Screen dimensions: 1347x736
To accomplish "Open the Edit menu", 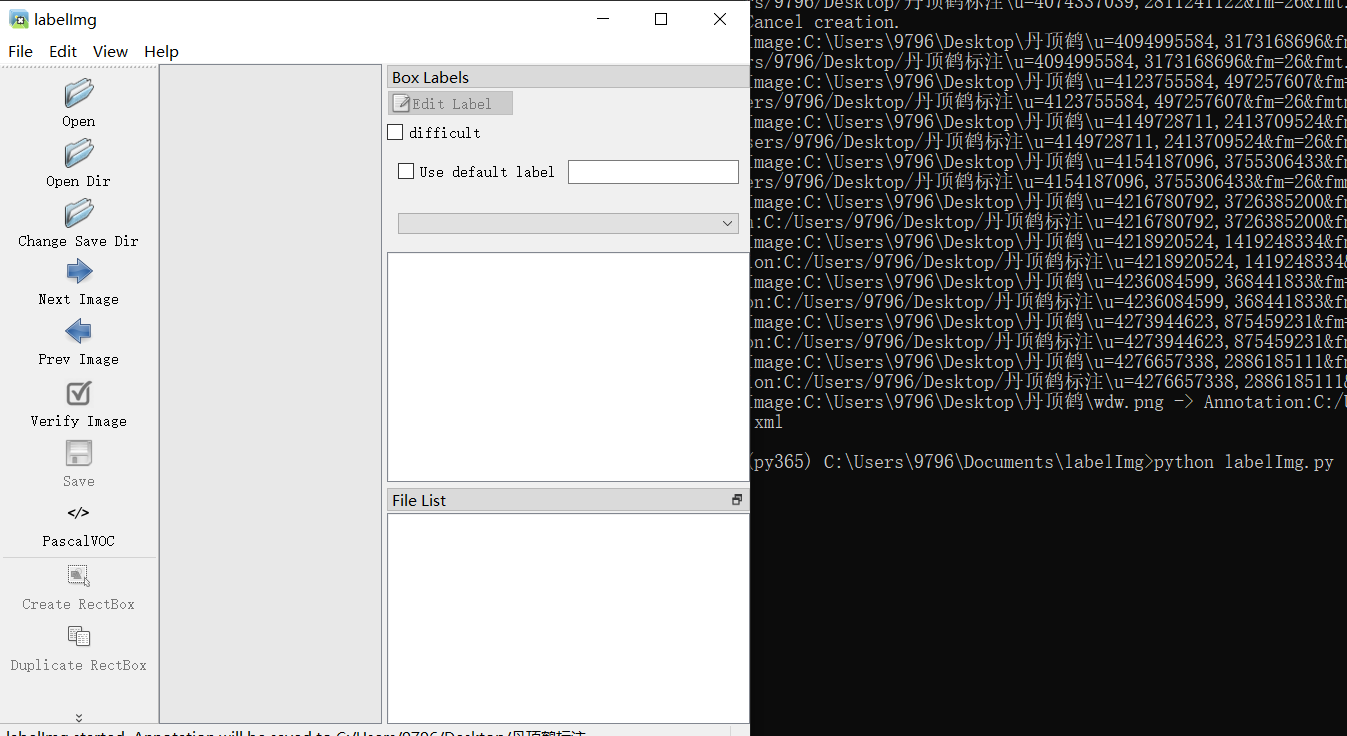I will pyautogui.click(x=63, y=52).
